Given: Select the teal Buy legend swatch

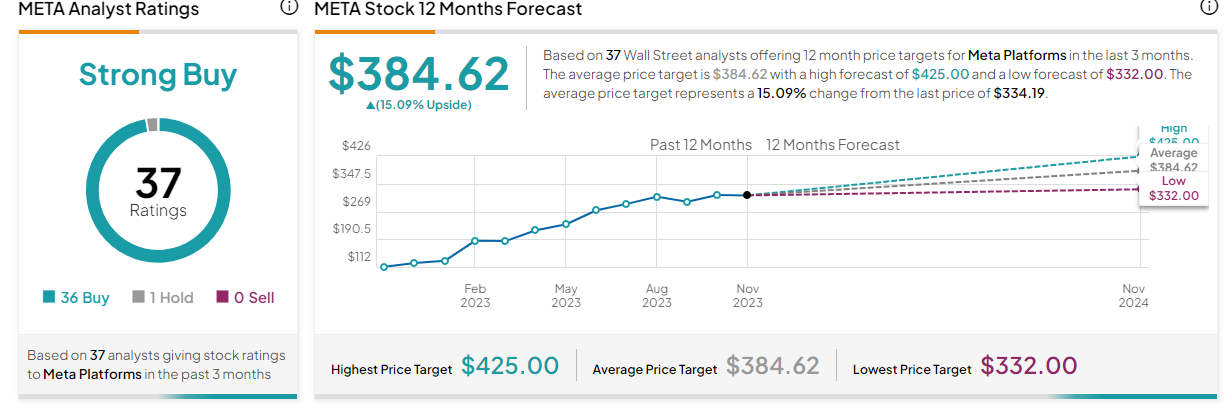Looking at the screenshot, I should point(49,297).
